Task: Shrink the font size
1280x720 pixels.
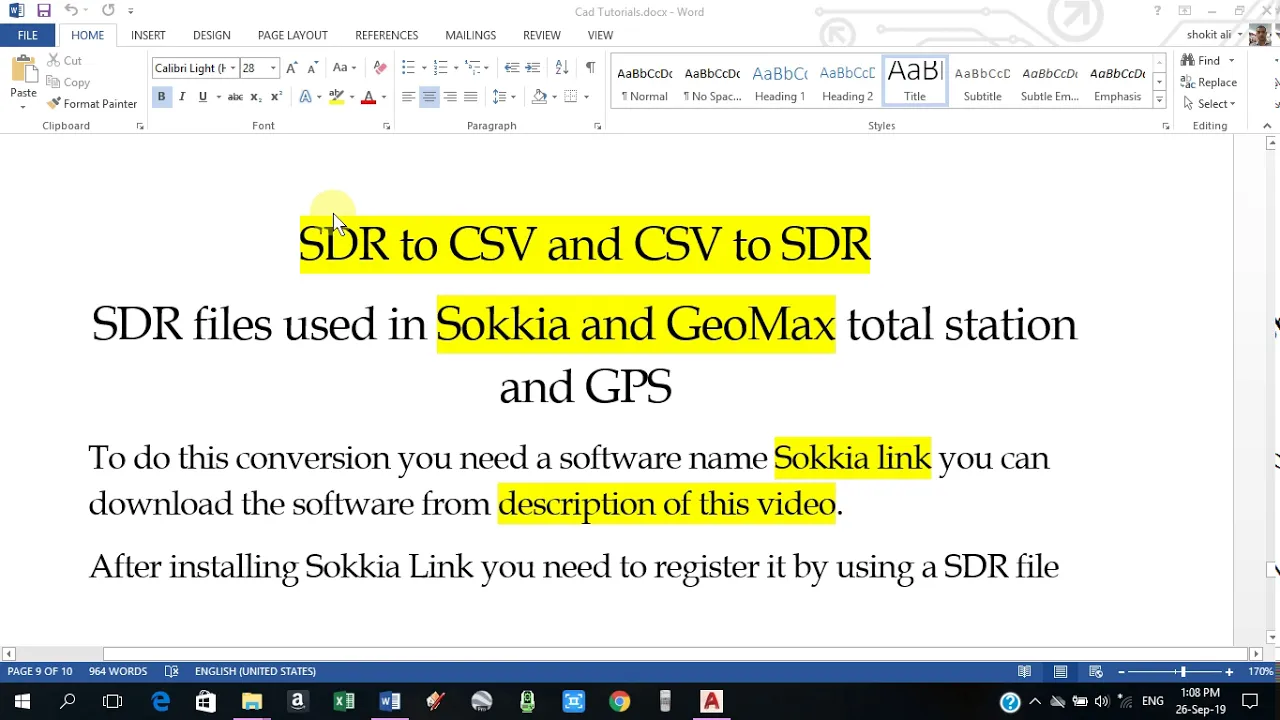Action: click(312, 68)
